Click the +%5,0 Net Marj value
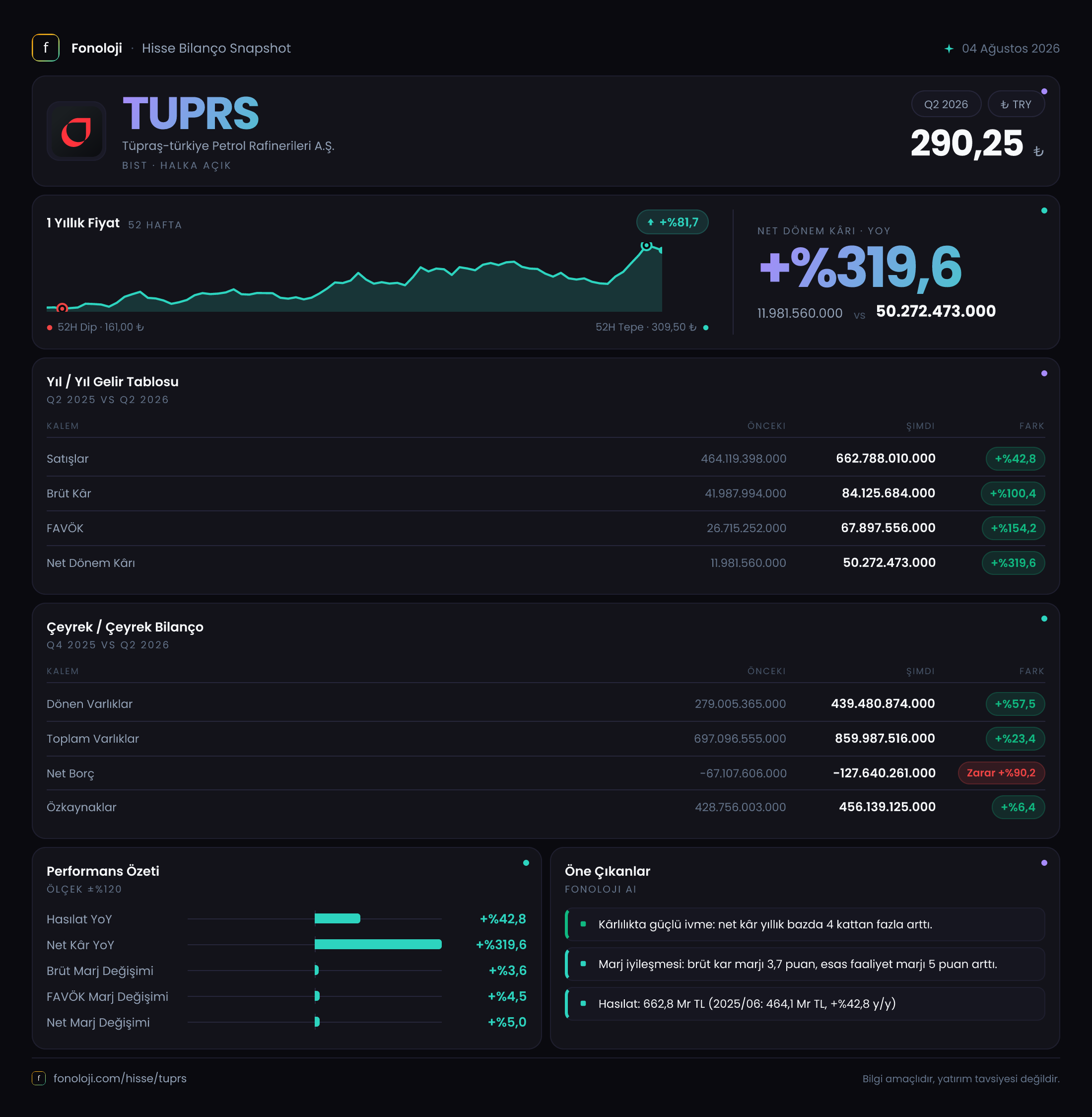The width and height of the screenshot is (1092, 1117). [507, 1022]
